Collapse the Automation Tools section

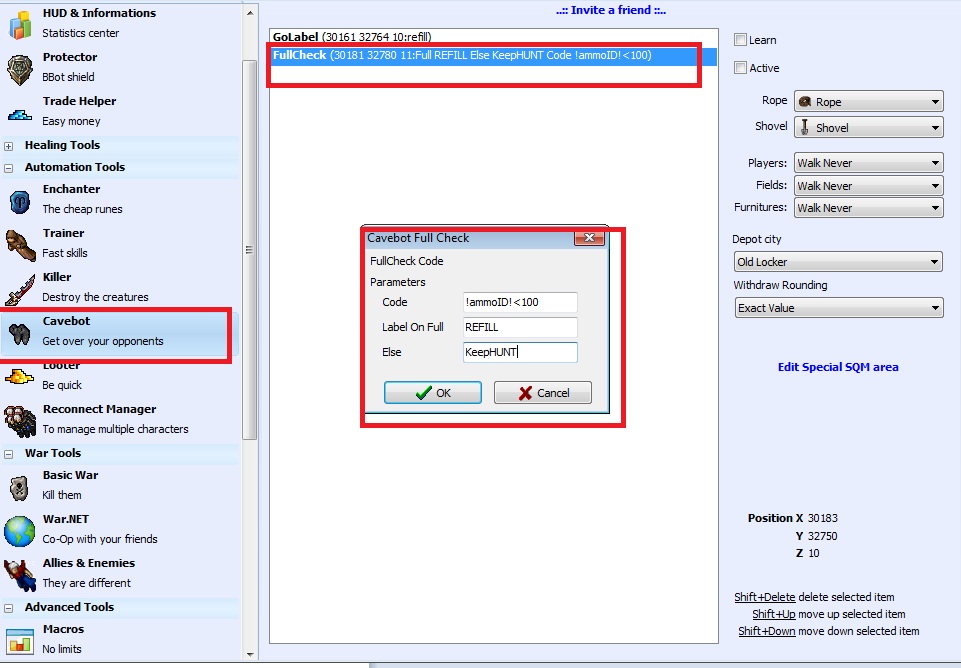click(9, 168)
